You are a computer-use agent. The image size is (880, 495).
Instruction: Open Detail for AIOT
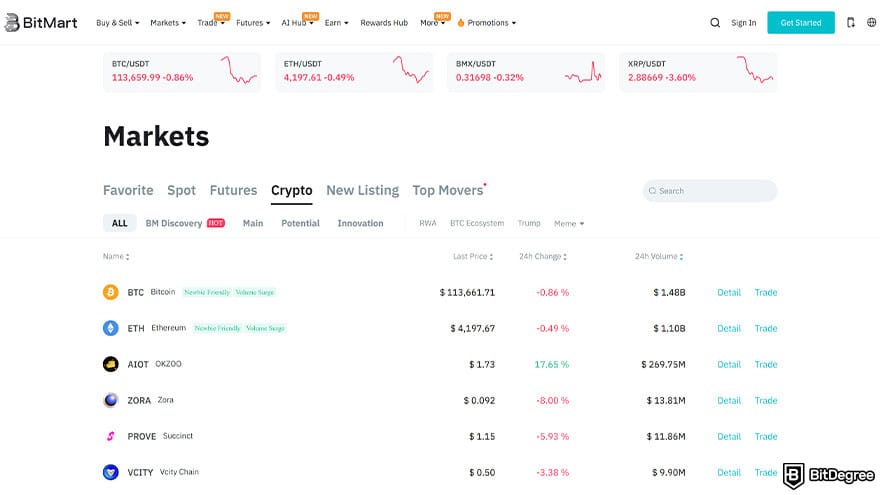click(729, 364)
